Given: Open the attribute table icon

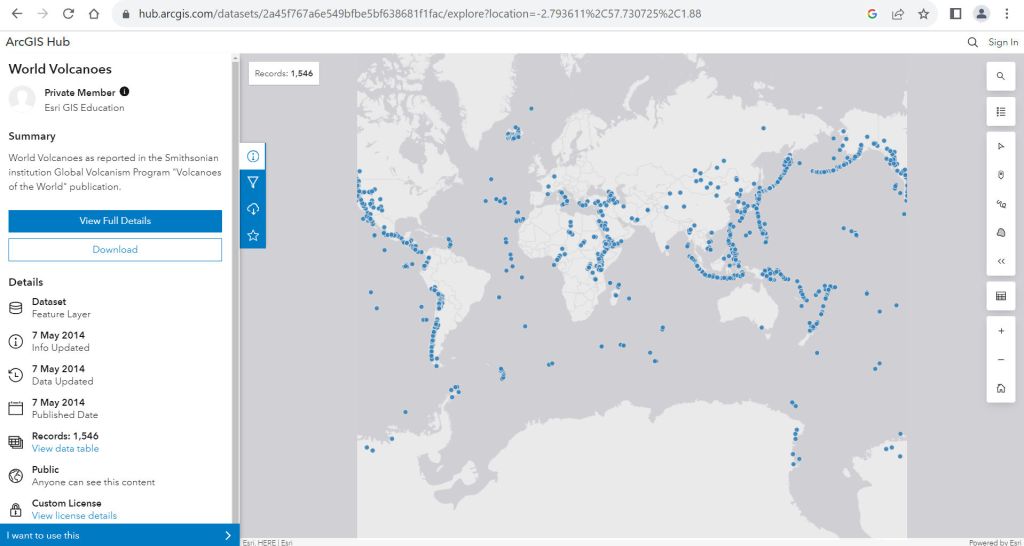Looking at the screenshot, I should click(x=1001, y=296).
